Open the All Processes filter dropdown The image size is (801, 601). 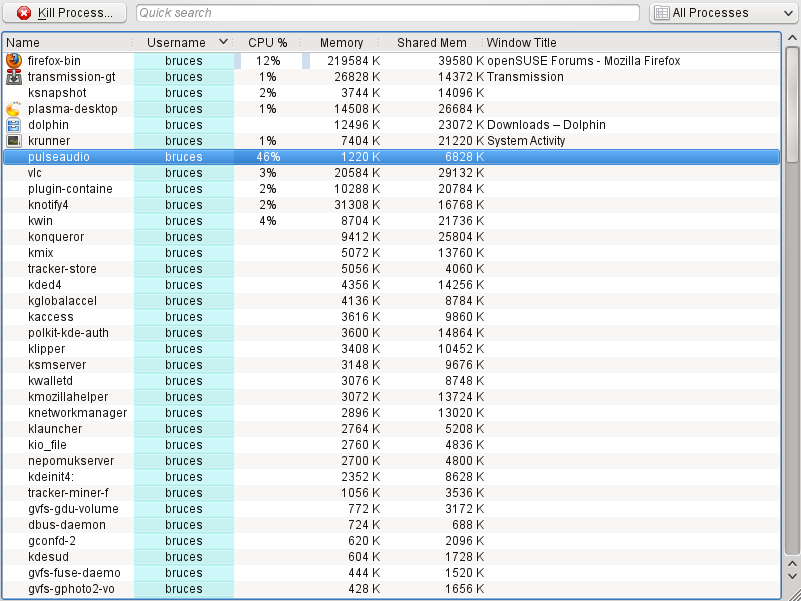(x=724, y=13)
